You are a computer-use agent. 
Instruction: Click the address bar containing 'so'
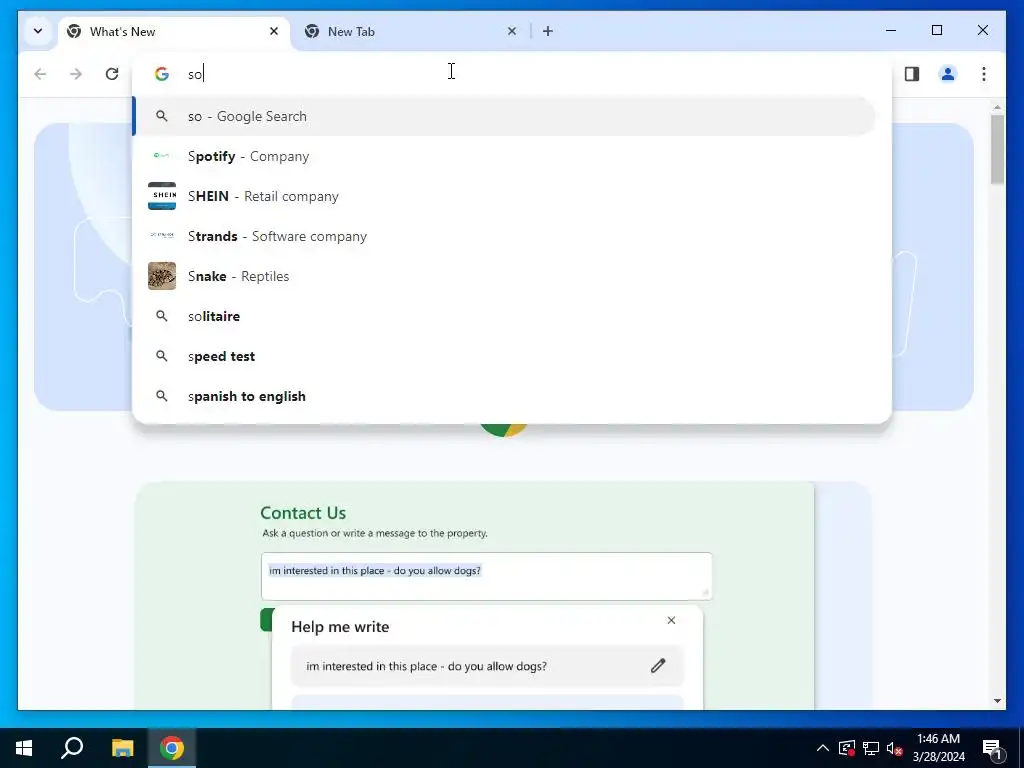(x=509, y=74)
